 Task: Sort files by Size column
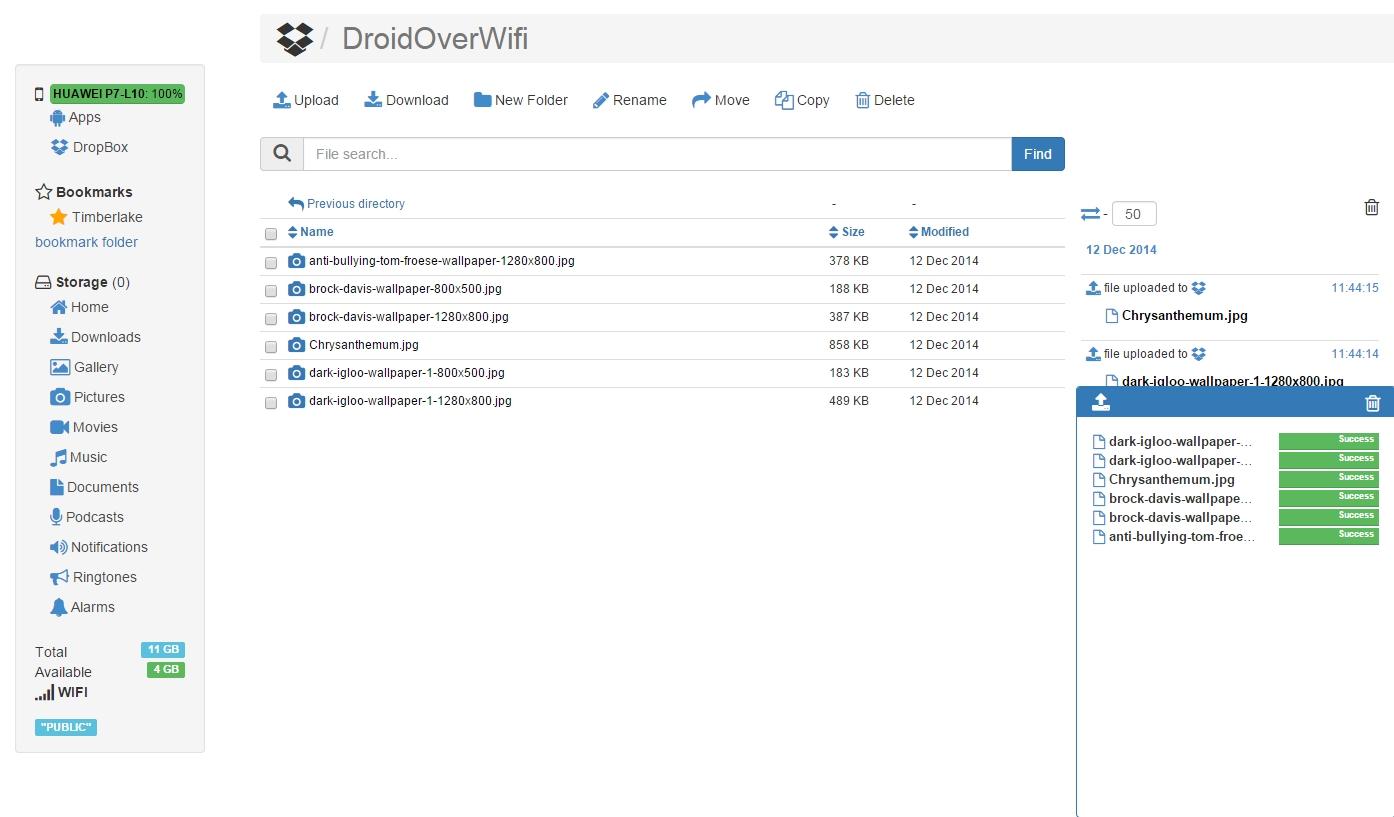click(847, 232)
